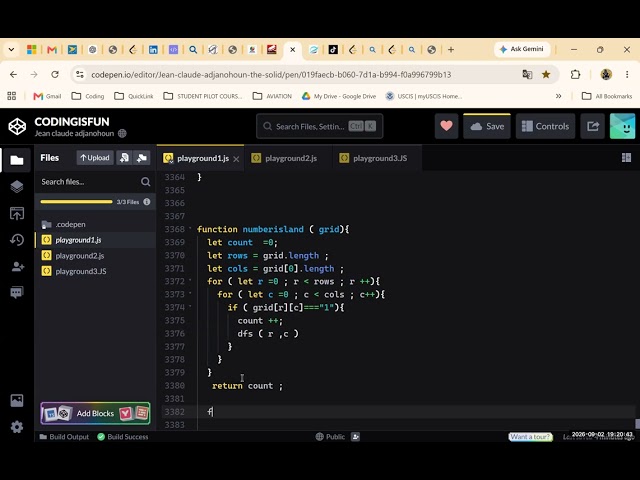Open Chrome three-dot menu
Image resolution: width=640 pixels, height=480 pixels.
click(627, 74)
